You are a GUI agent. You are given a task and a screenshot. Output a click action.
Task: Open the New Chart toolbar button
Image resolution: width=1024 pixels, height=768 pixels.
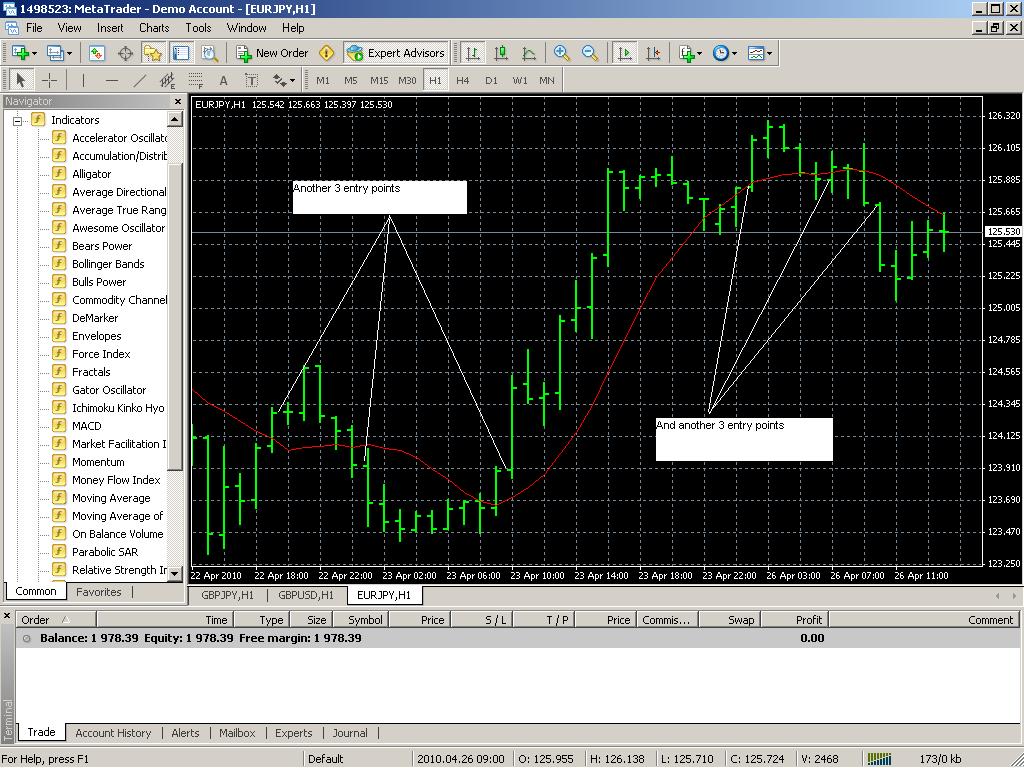tap(24, 53)
